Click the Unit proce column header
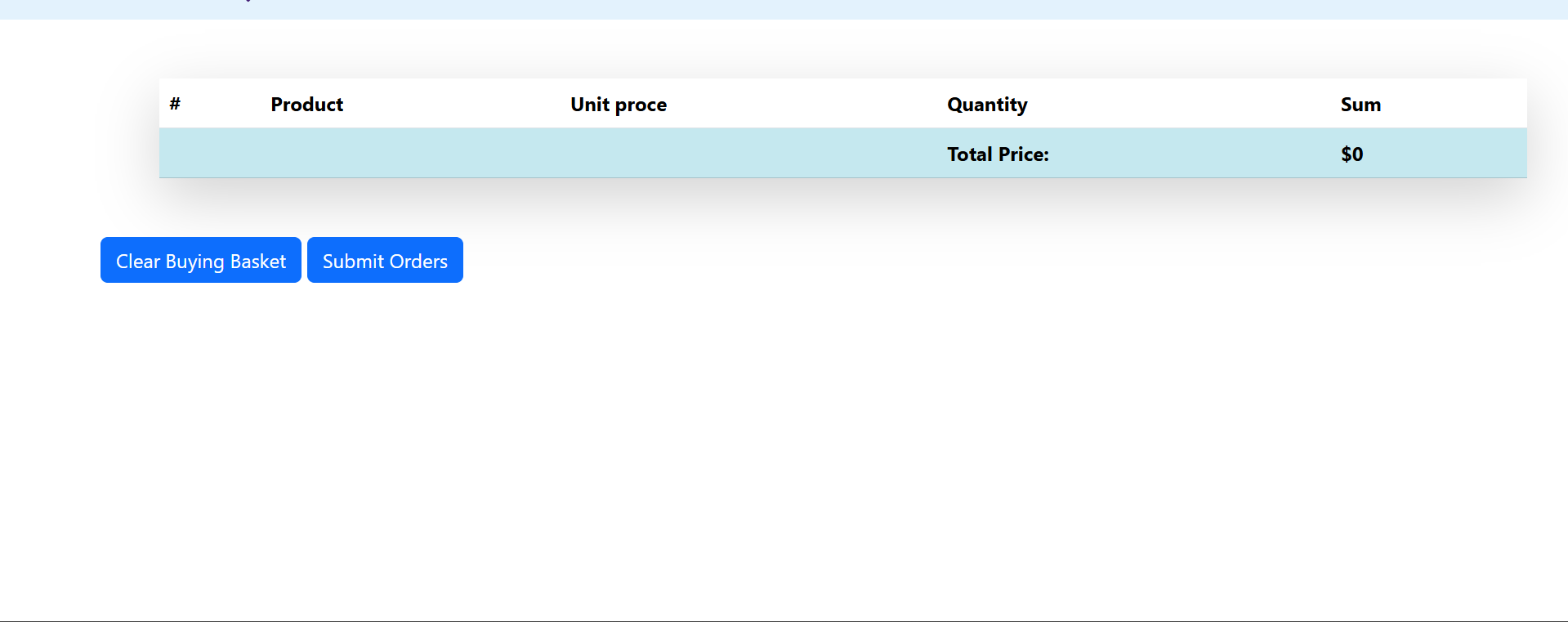The height and width of the screenshot is (622, 1568). pos(618,105)
